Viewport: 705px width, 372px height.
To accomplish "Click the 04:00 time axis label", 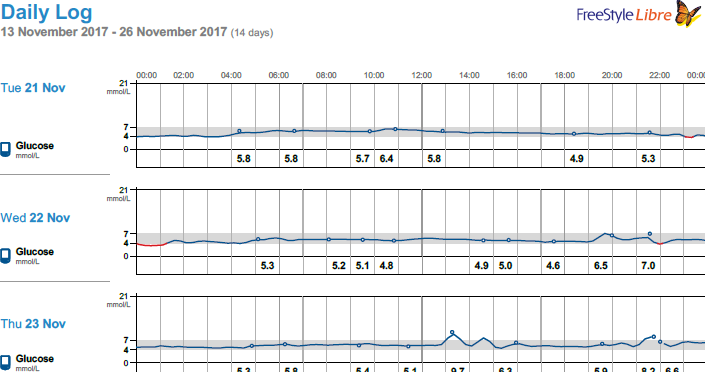I will click(231, 75).
